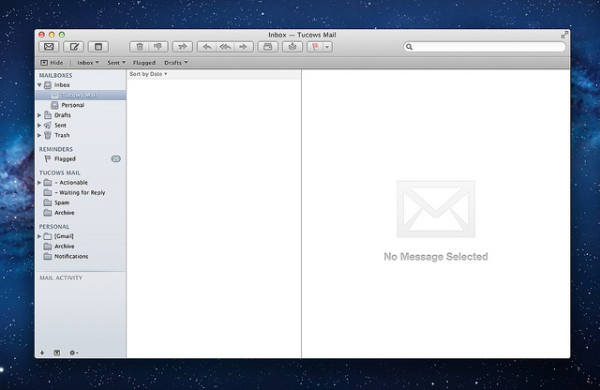600x390 pixels.
Task: Click the REMINDERS section header
Action: click(x=56, y=149)
